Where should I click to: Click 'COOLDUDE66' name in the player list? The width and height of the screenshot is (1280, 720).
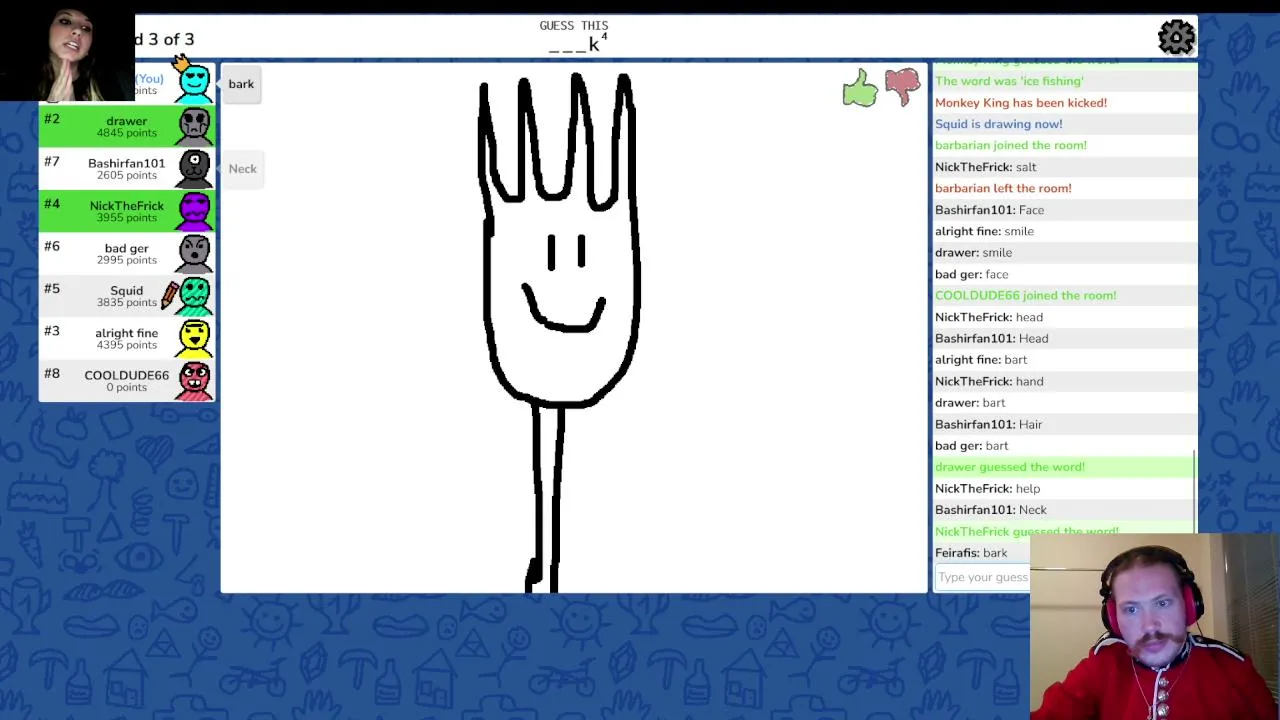[126, 376]
